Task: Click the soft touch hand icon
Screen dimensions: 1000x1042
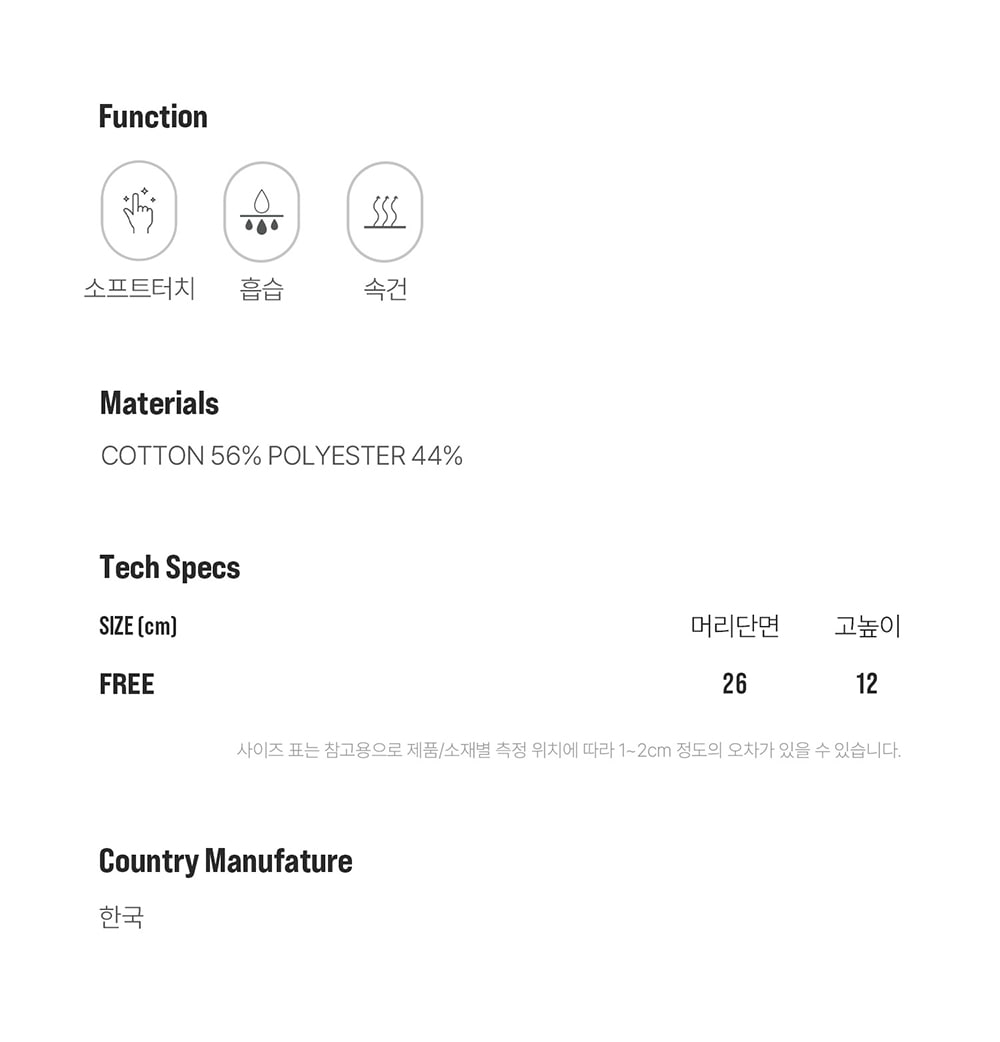Action: click(139, 211)
